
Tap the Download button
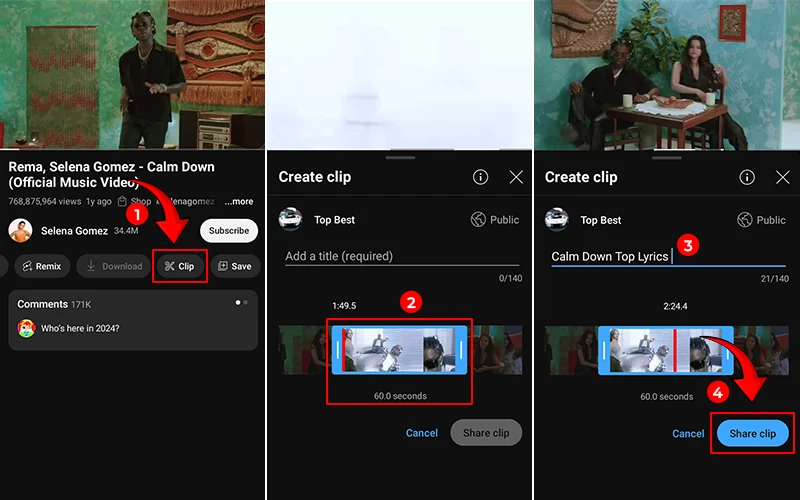[114, 266]
